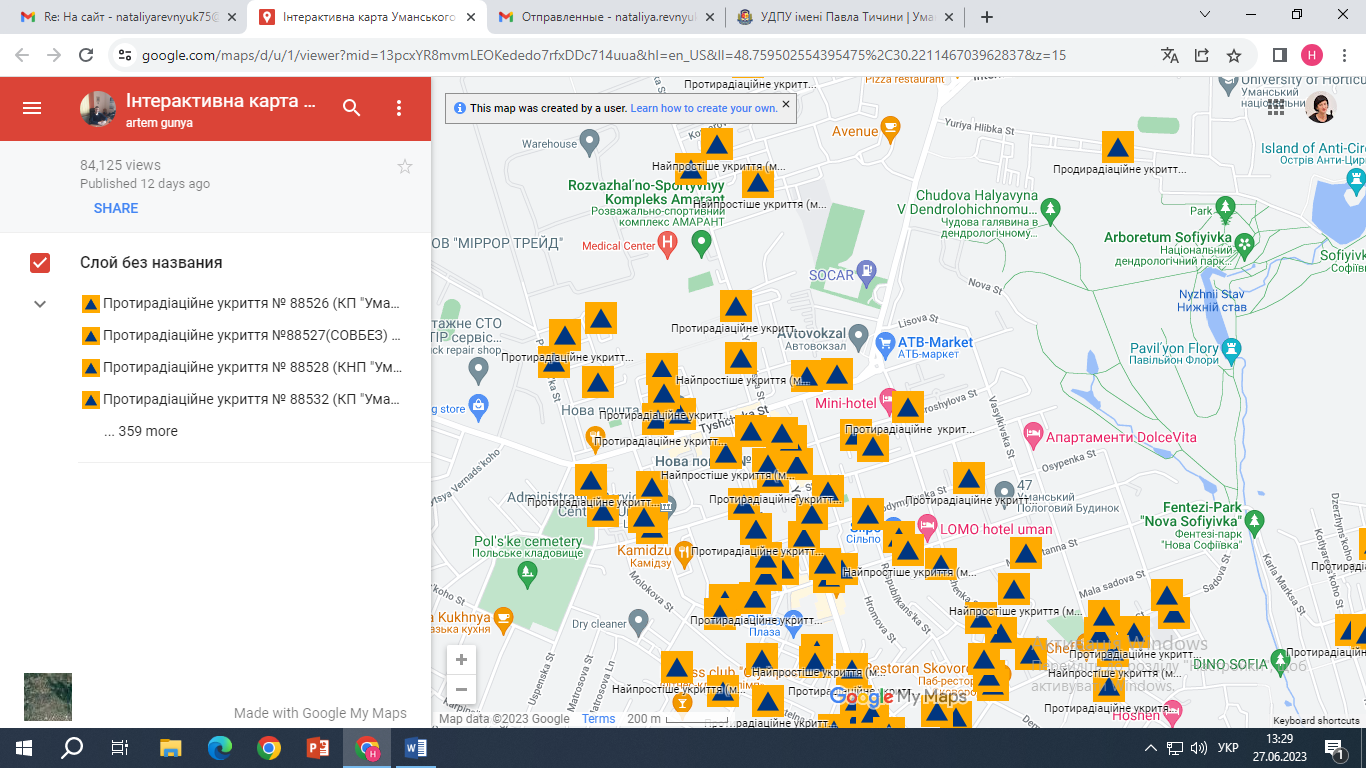Close the "map was created by a user" notice
The height and width of the screenshot is (768, 1366).
(786, 104)
